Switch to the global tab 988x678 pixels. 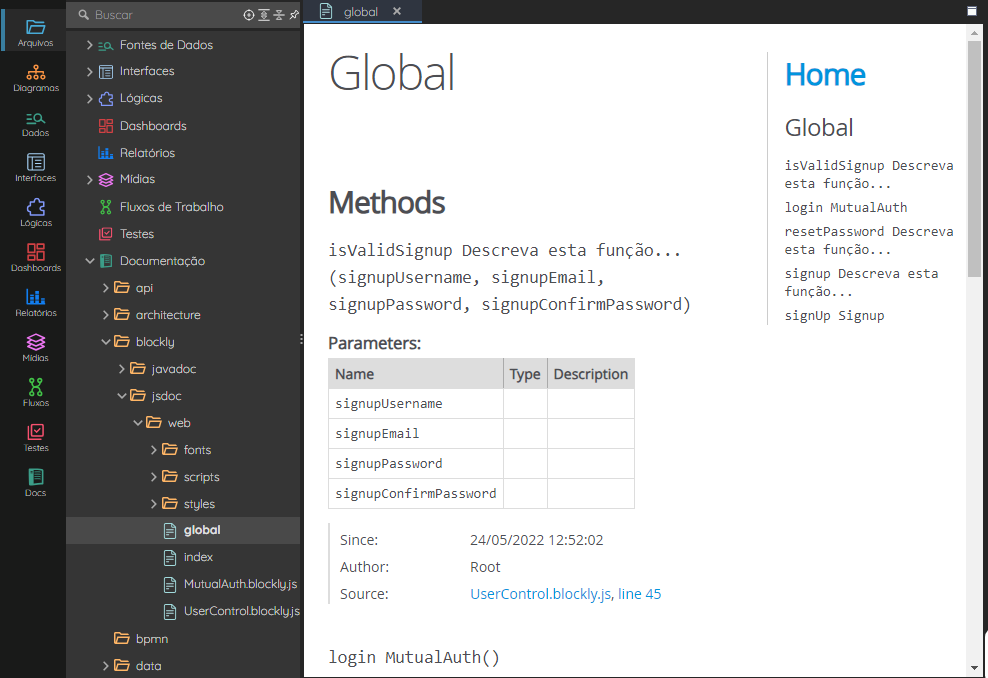(362, 11)
